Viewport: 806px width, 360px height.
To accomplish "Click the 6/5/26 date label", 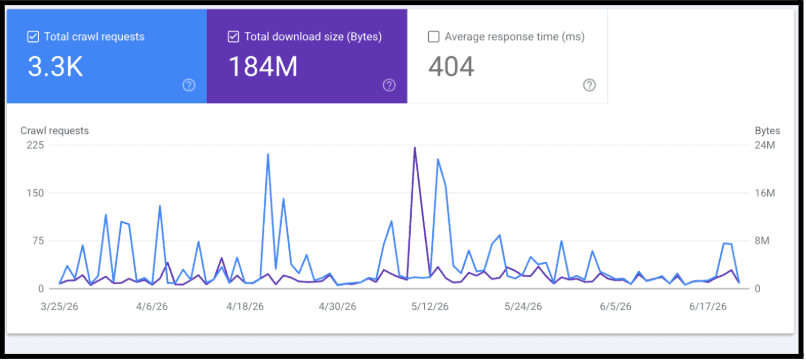I will 615,307.
